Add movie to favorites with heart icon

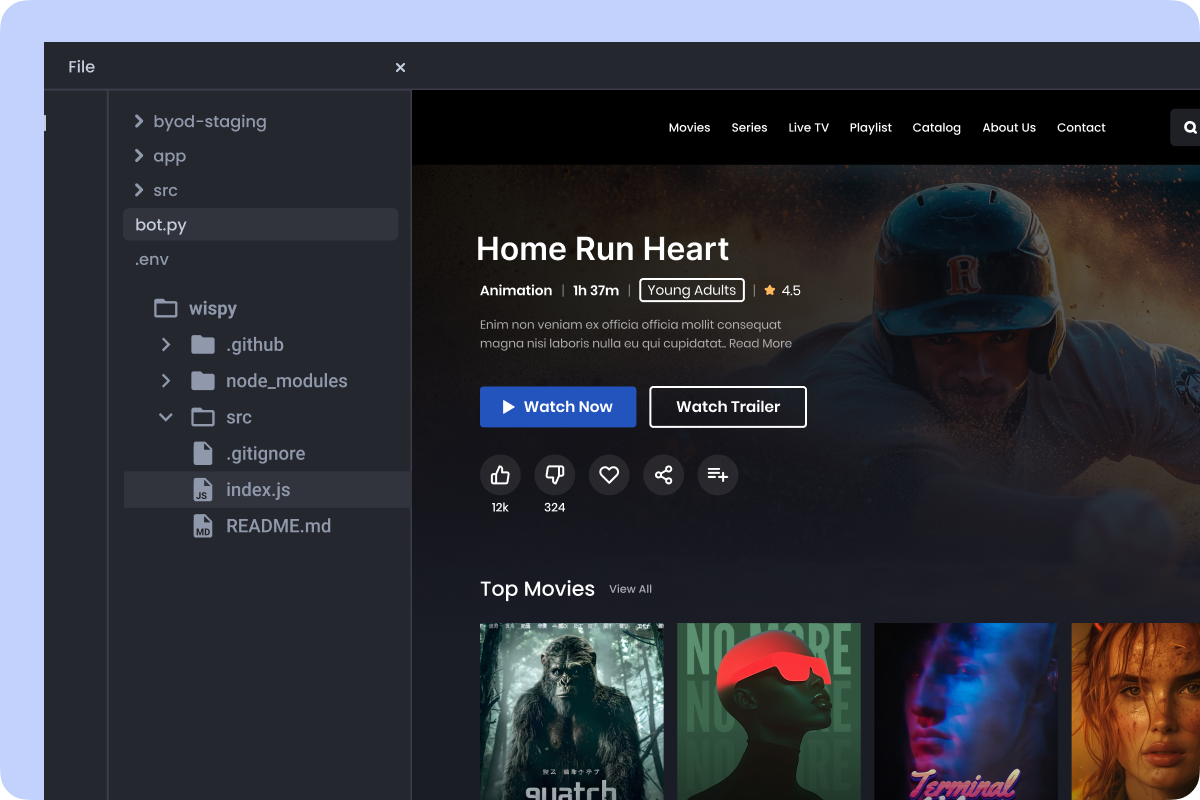(x=609, y=475)
